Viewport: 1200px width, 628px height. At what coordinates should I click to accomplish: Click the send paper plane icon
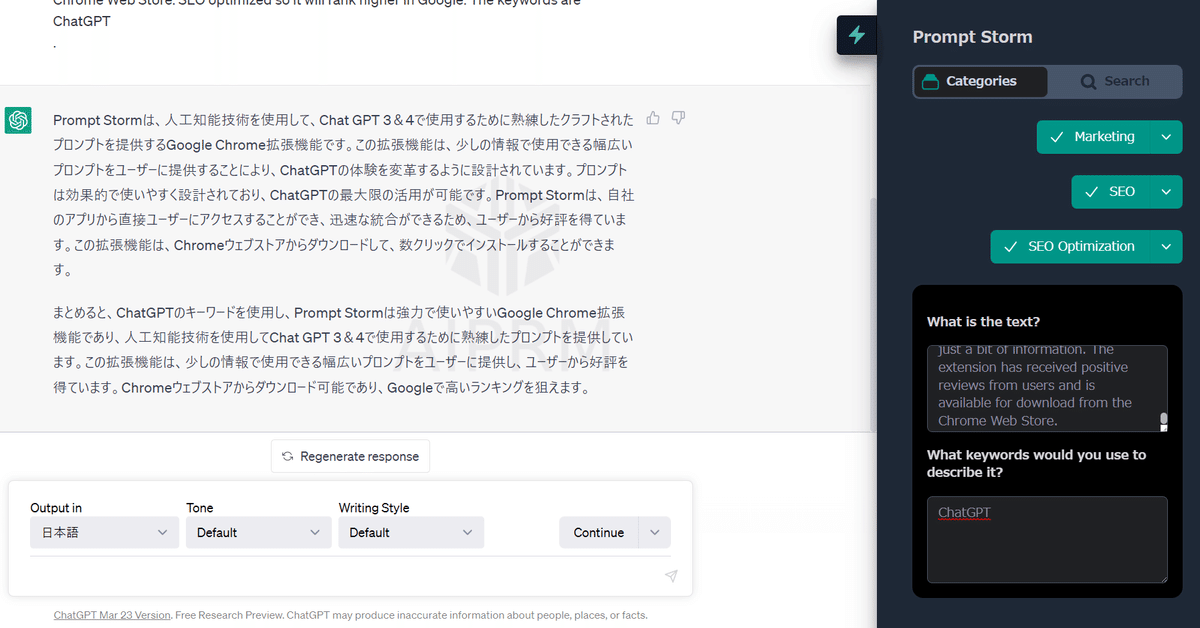pyautogui.click(x=670, y=576)
